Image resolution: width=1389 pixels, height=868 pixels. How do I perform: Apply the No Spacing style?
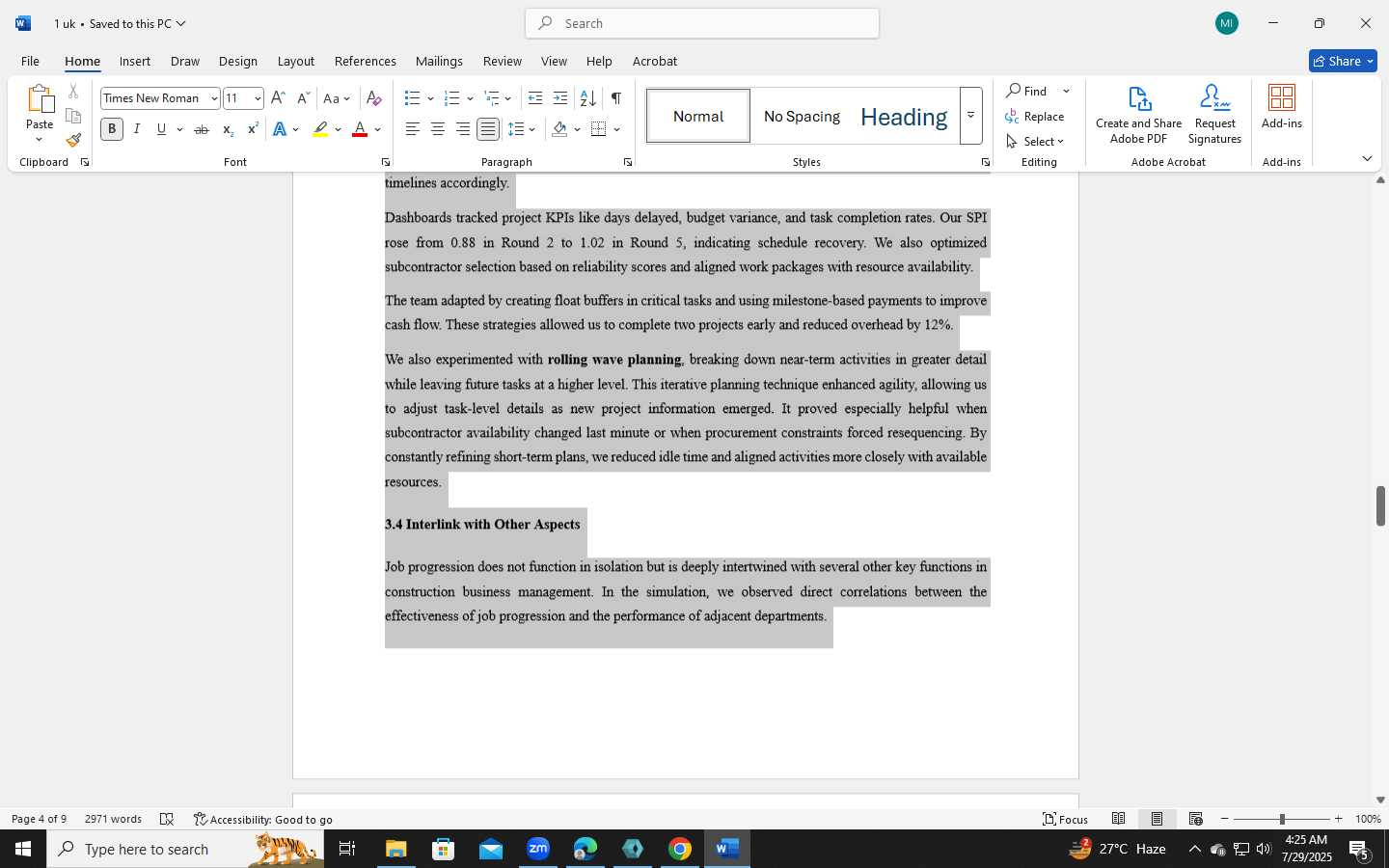coord(802,116)
